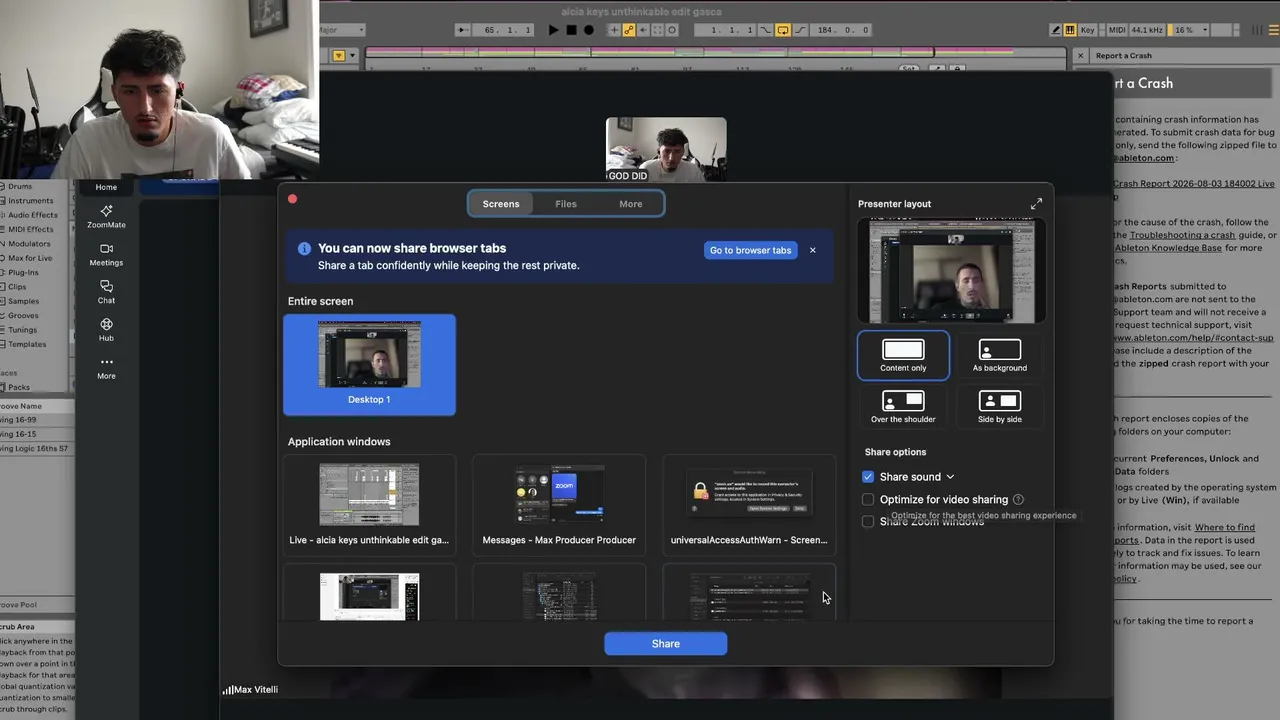Toggle Ableton computer MIDI keyboard

point(1070,30)
